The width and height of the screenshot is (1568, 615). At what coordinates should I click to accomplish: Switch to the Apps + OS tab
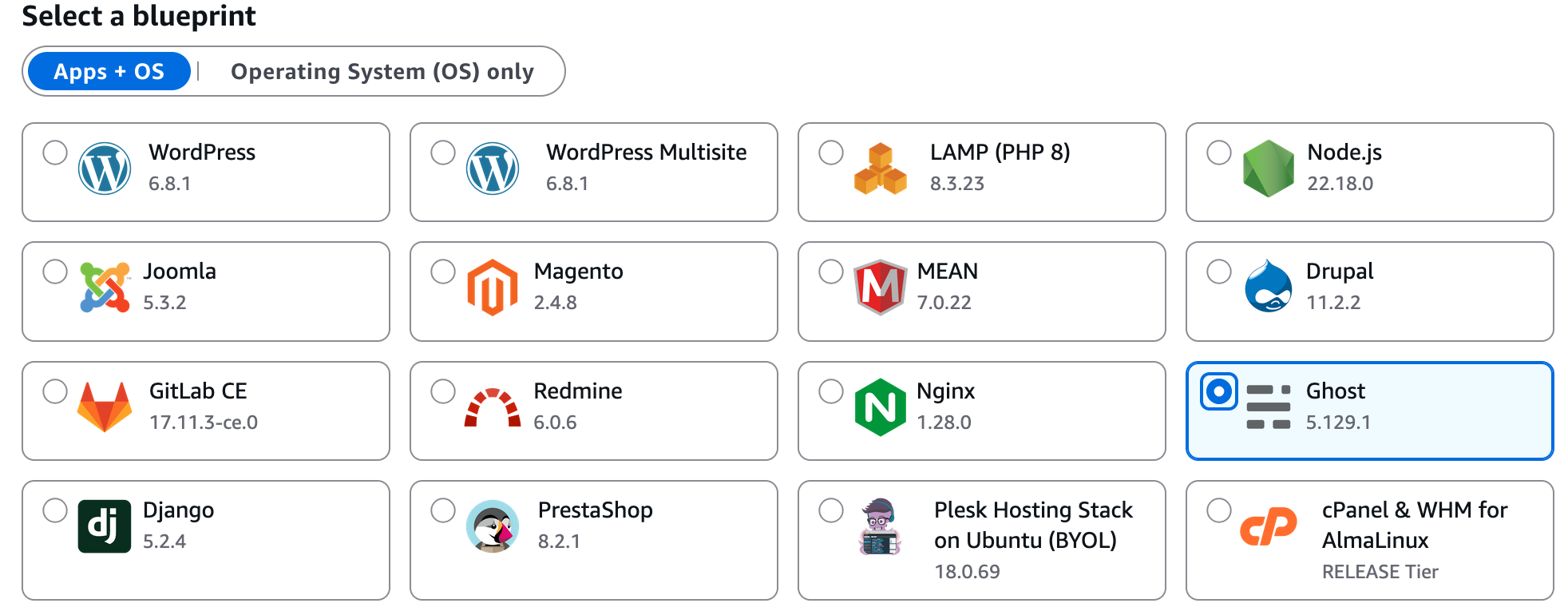pos(109,72)
